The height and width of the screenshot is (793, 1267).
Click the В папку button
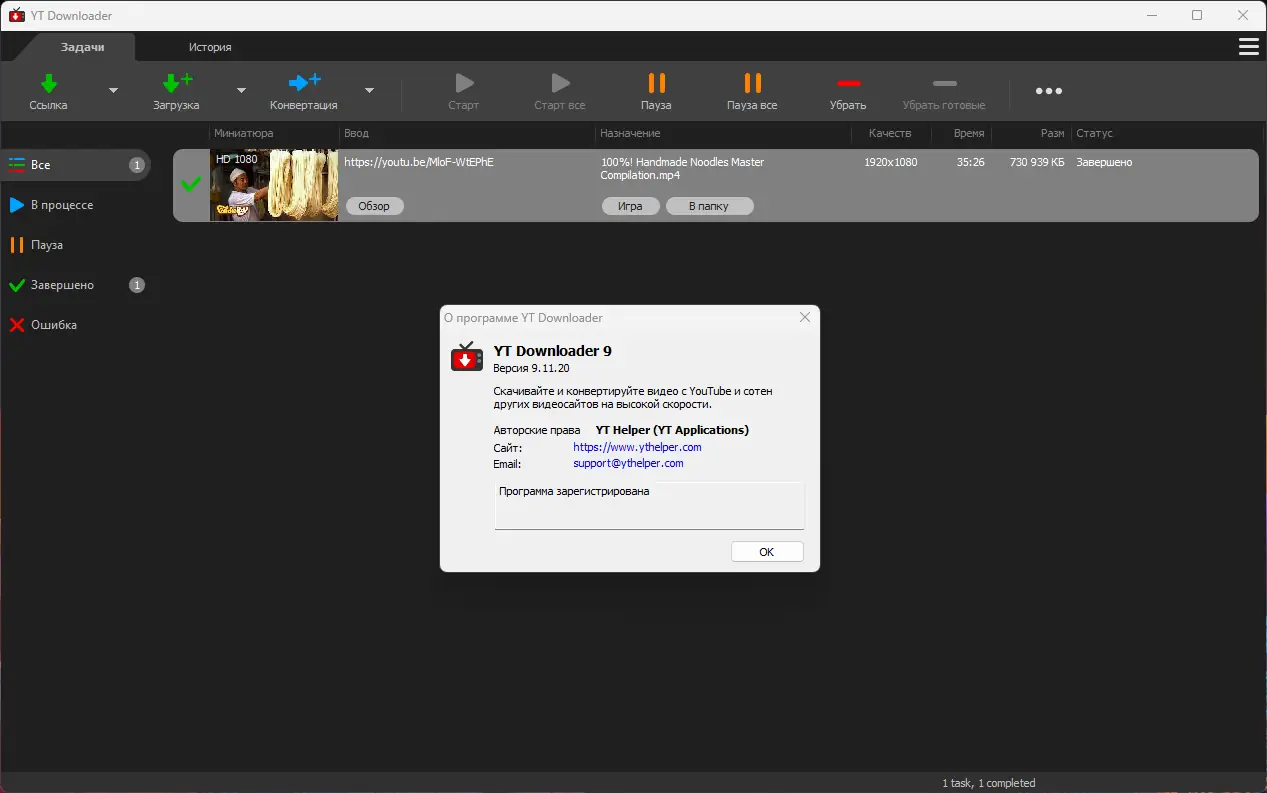(x=708, y=206)
